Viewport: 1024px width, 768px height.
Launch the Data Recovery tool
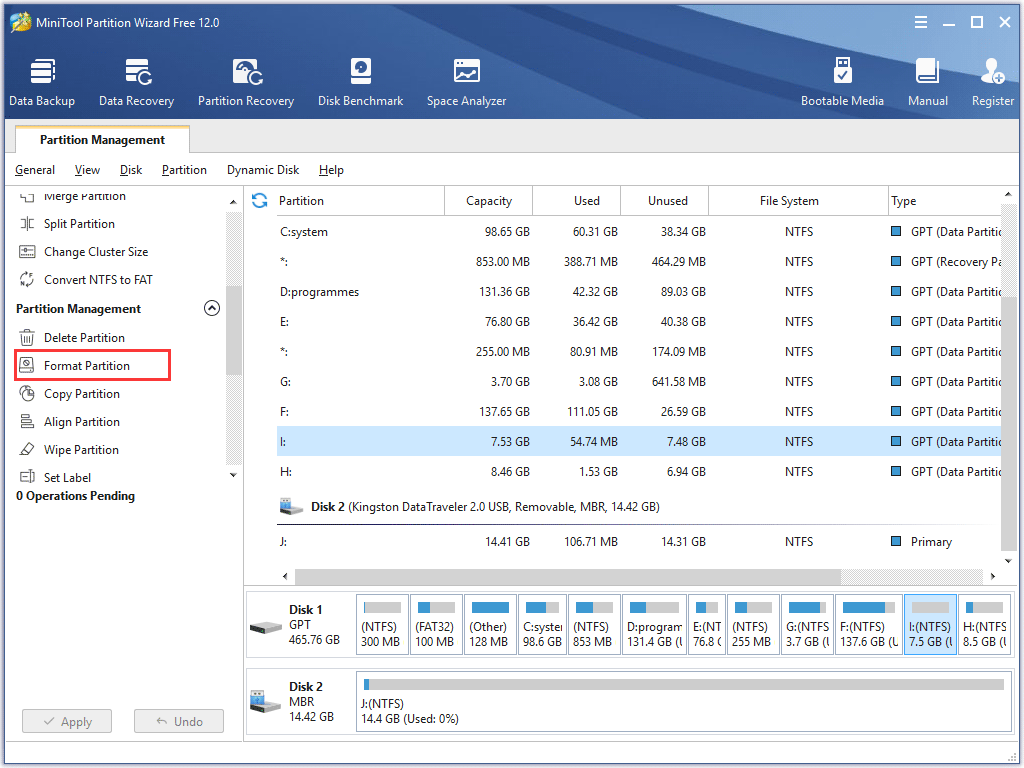pyautogui.click(x=136, y=82)
